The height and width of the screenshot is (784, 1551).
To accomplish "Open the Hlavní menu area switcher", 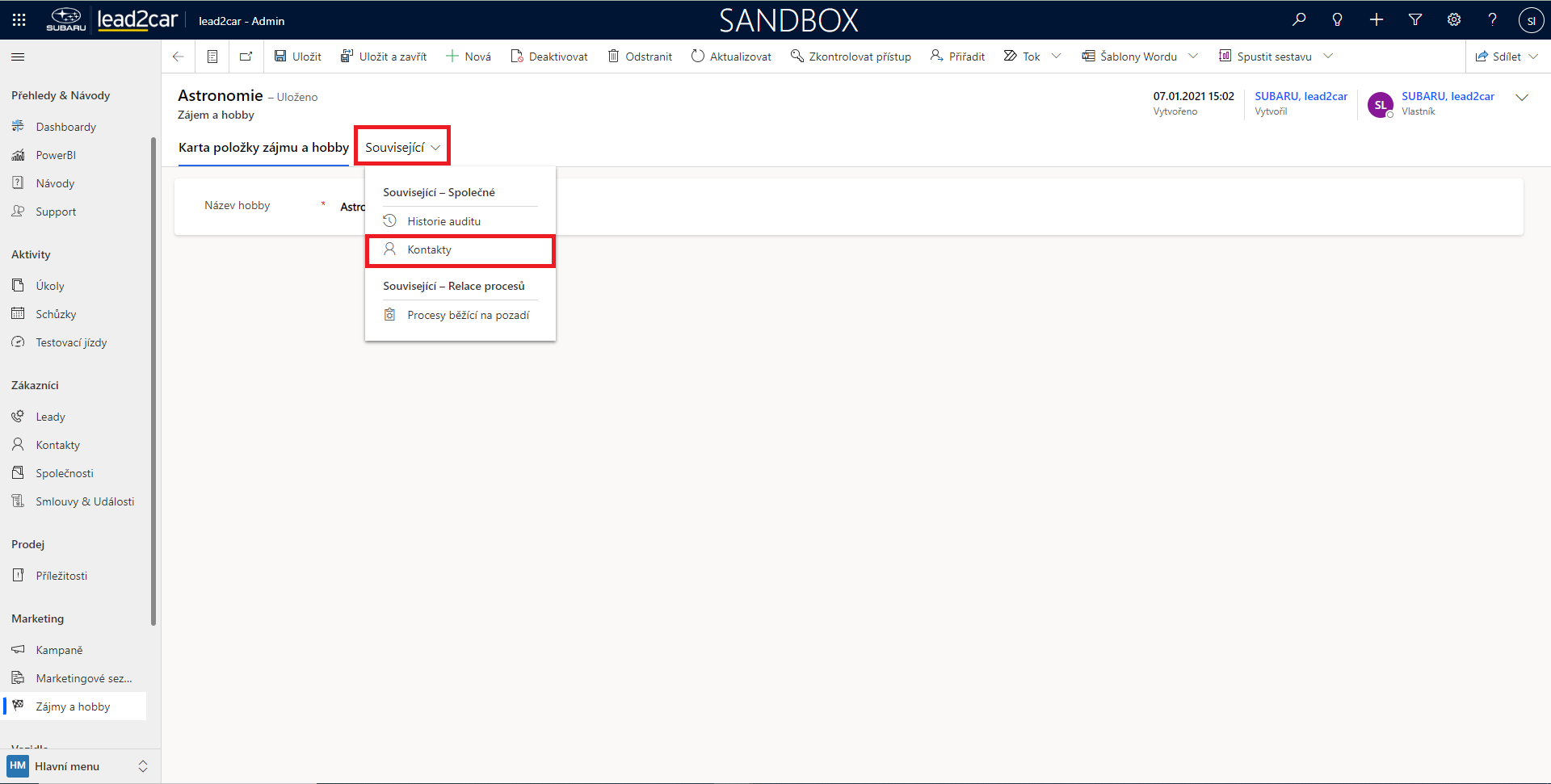I will 78,766.
